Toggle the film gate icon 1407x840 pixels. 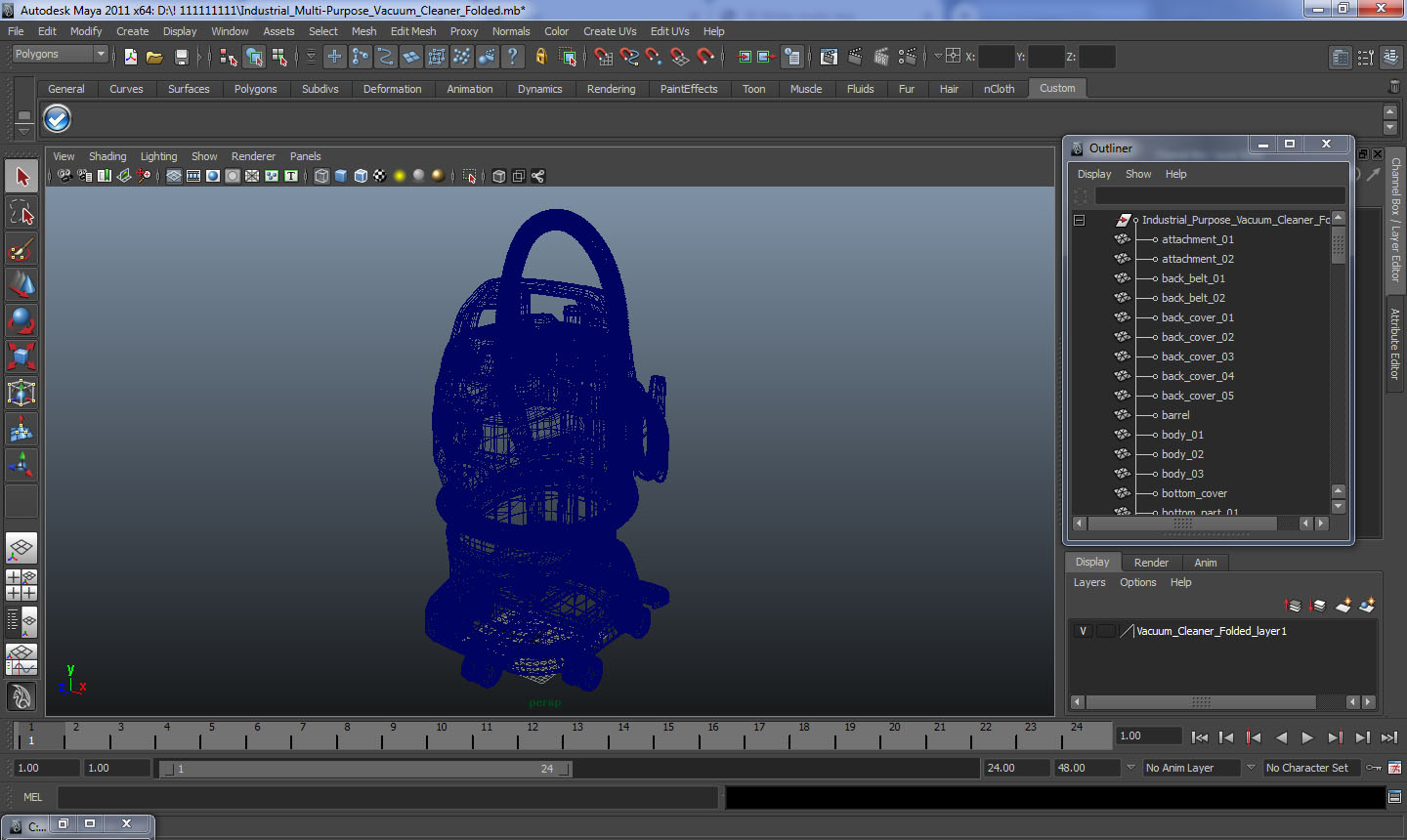[x=193, y=176]
